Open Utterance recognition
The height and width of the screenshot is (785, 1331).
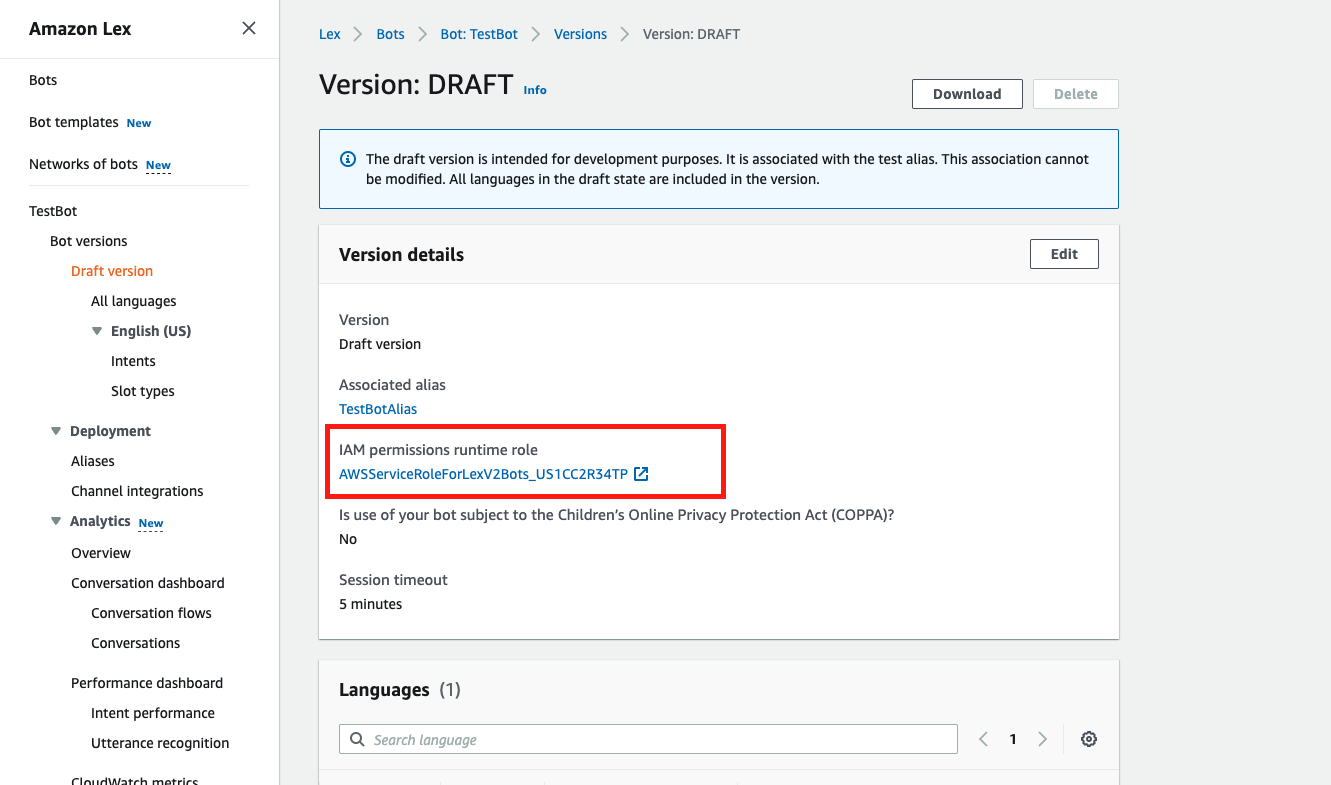[160, 743]
